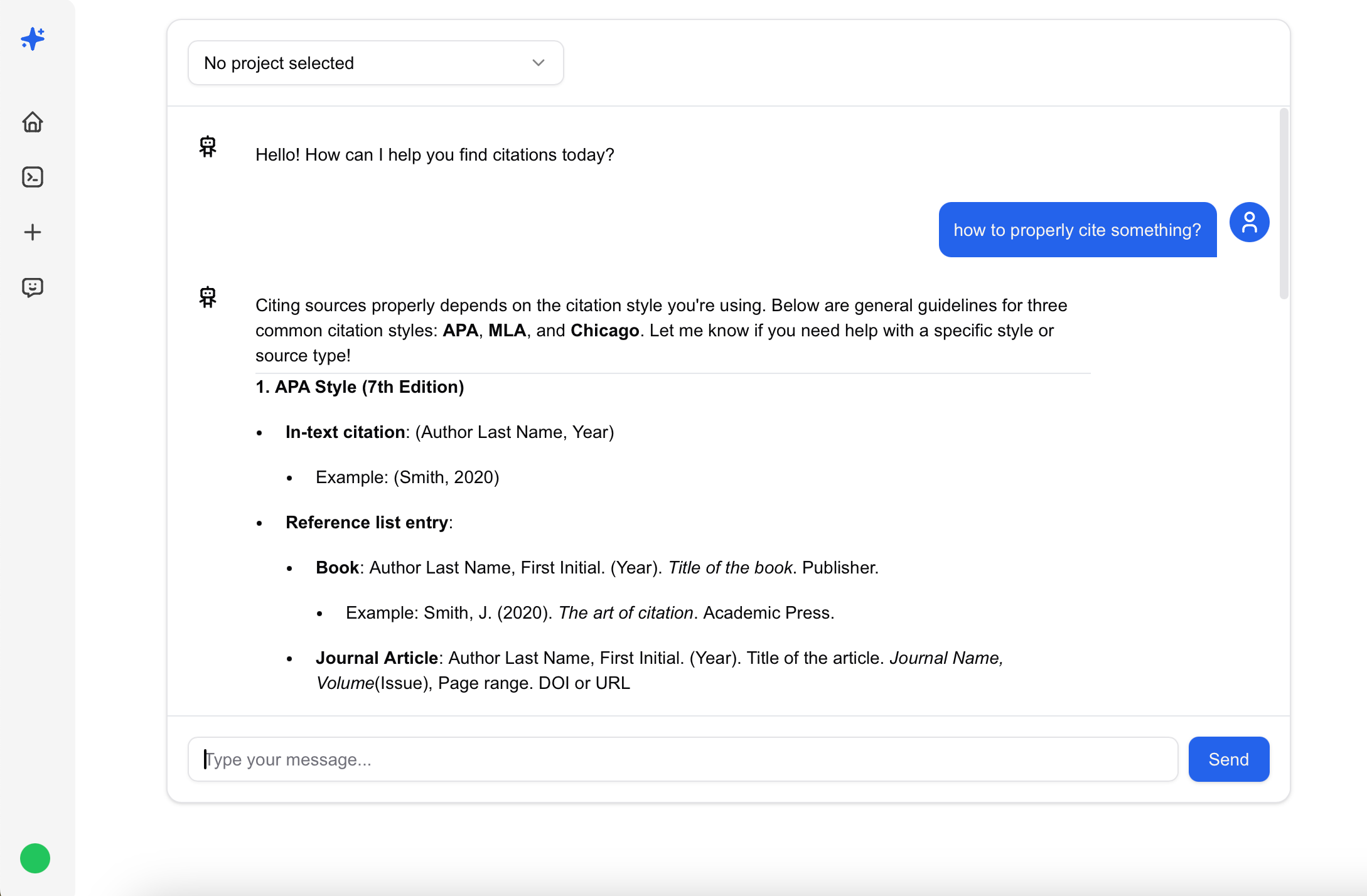Click the green status circle

pos(35,858)
